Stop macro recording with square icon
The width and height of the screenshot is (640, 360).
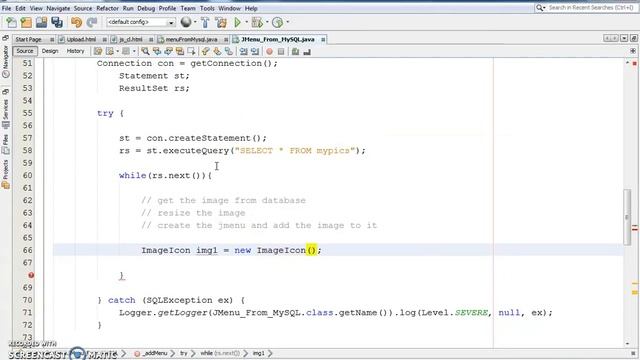281,51
